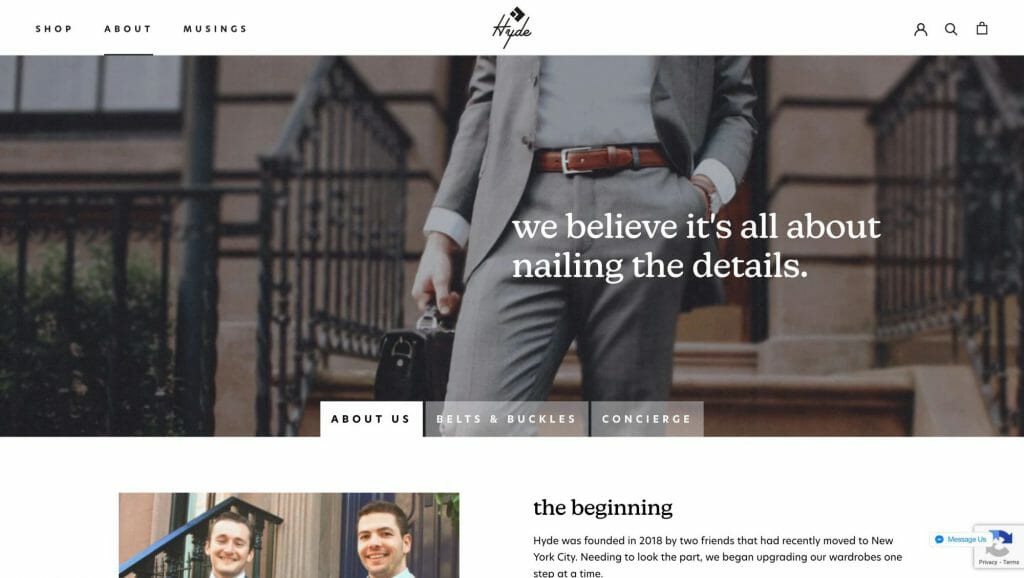This screenshot has width=1024, height=578.
Task: Click the hero banner image
Action: [x=512, y=246]
